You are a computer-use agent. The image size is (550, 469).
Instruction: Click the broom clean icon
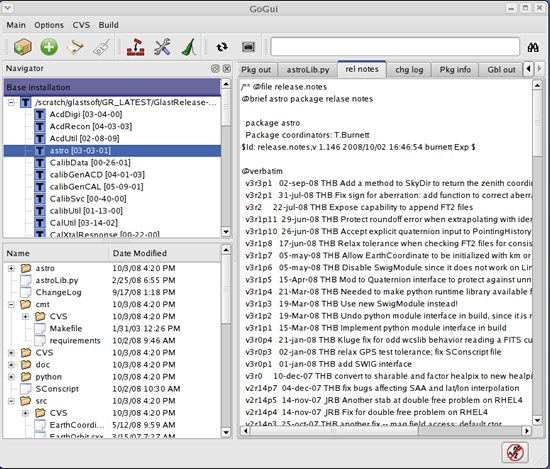coord(189,47)
